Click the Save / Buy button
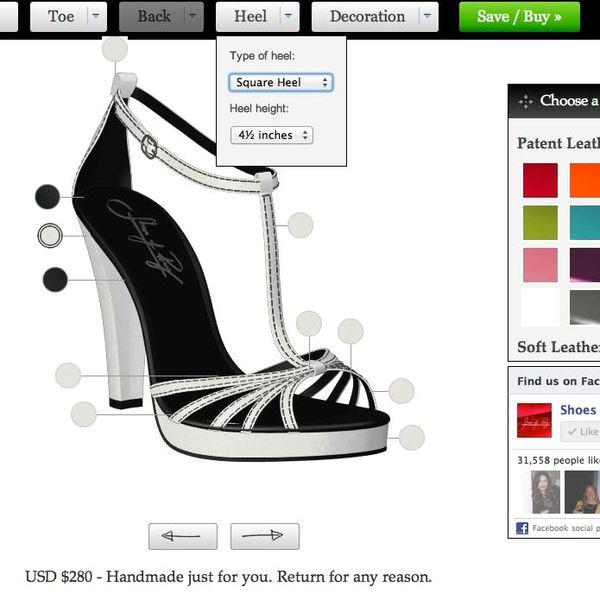The image size is (600, 600). pos(519,16)
